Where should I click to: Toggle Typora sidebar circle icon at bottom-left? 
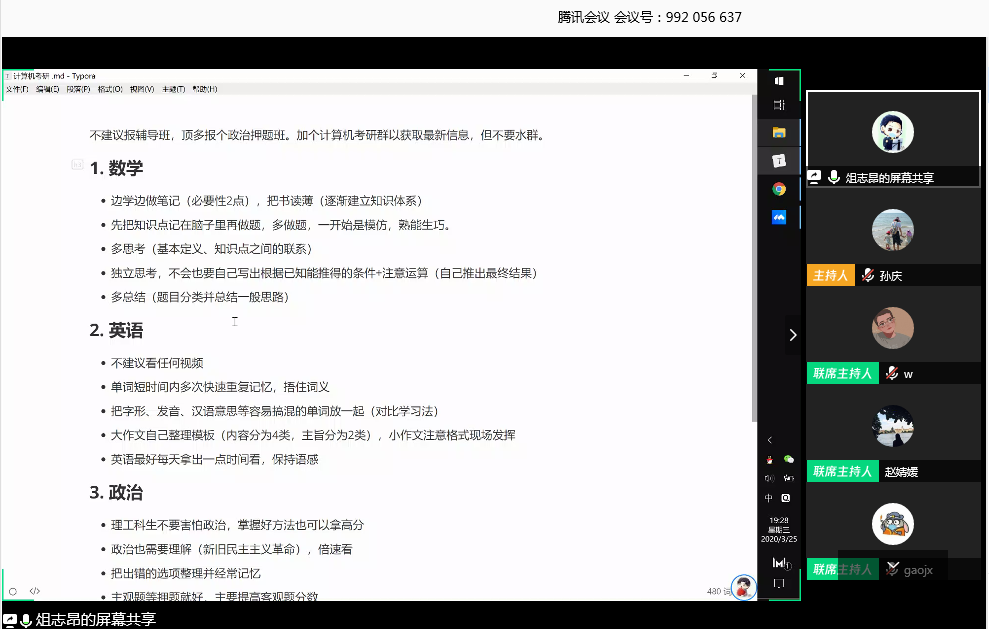13,591
